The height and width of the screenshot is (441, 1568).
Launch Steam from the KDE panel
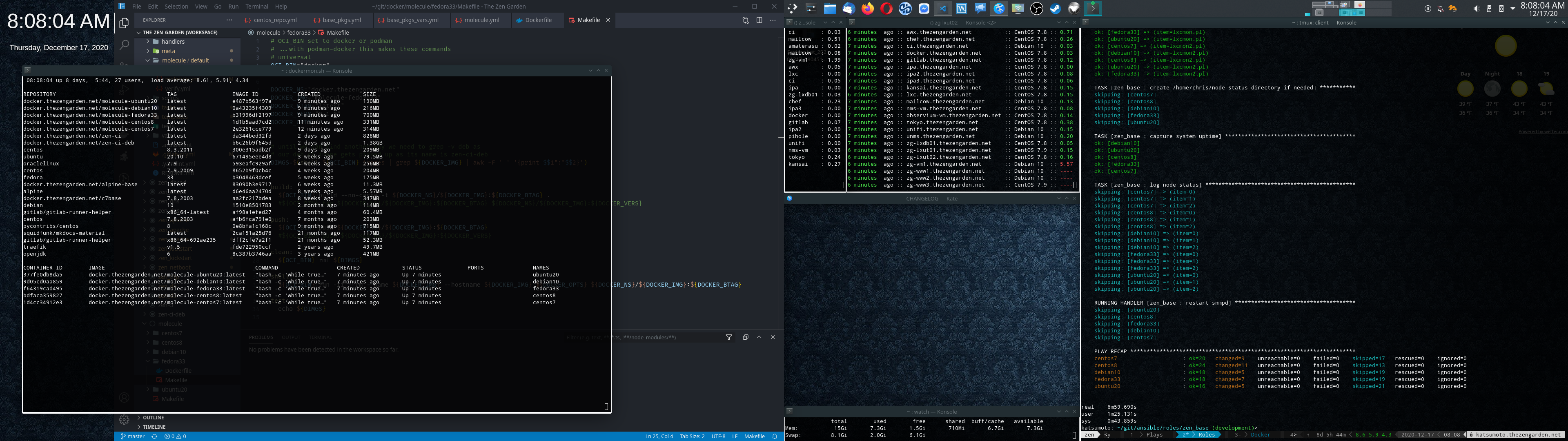click(x=1056, y=8)
